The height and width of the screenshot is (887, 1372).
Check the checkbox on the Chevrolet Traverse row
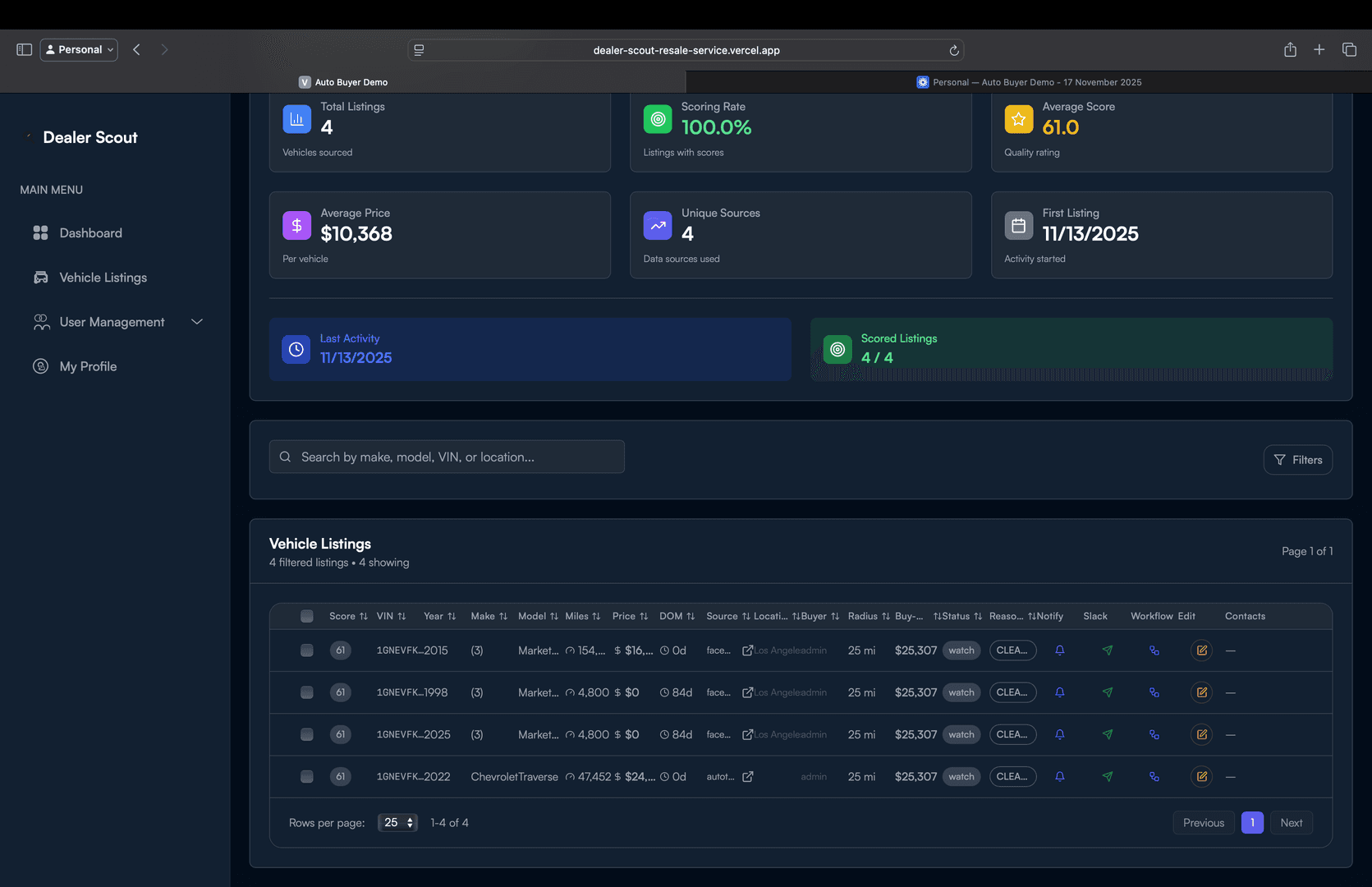(x=306, y=776)
